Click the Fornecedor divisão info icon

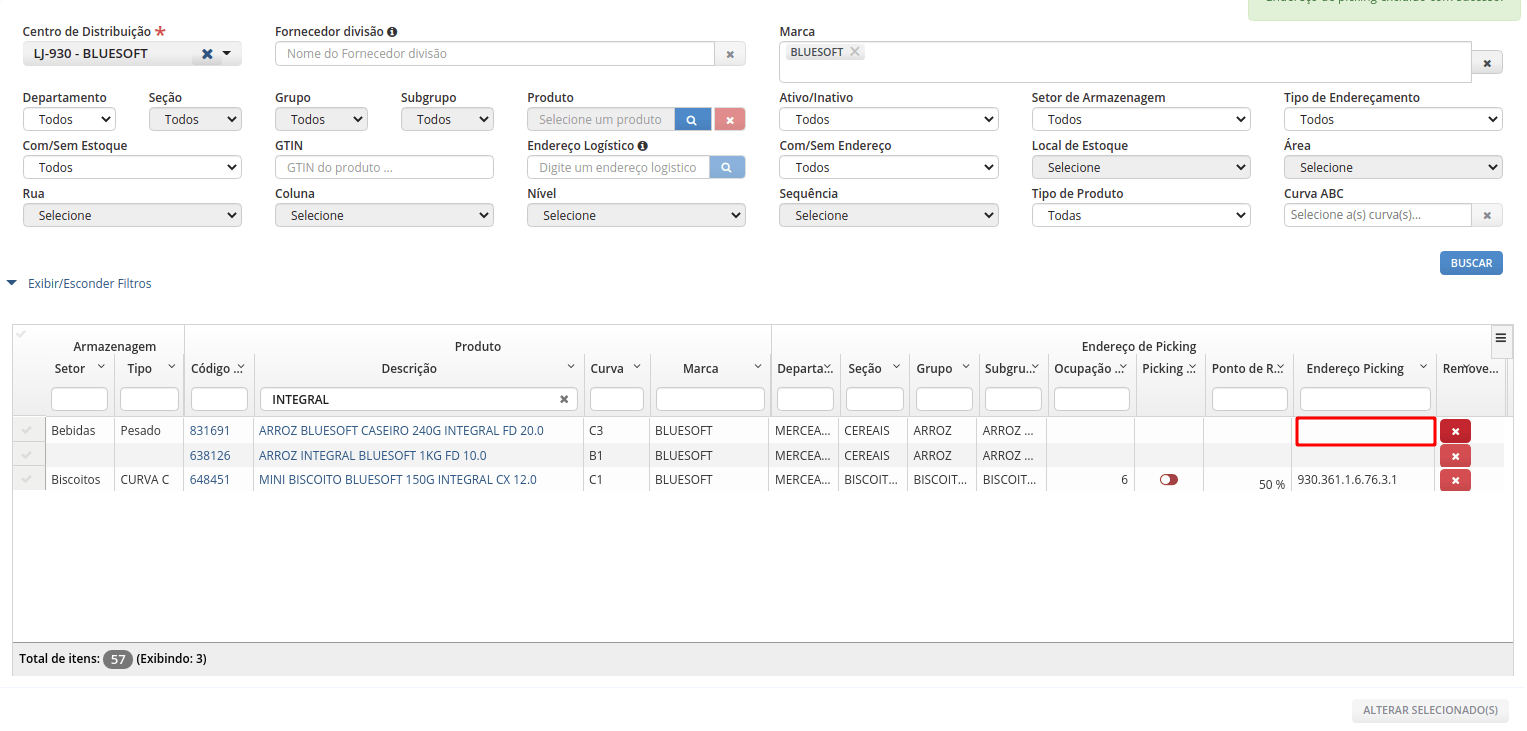(392, 32)
